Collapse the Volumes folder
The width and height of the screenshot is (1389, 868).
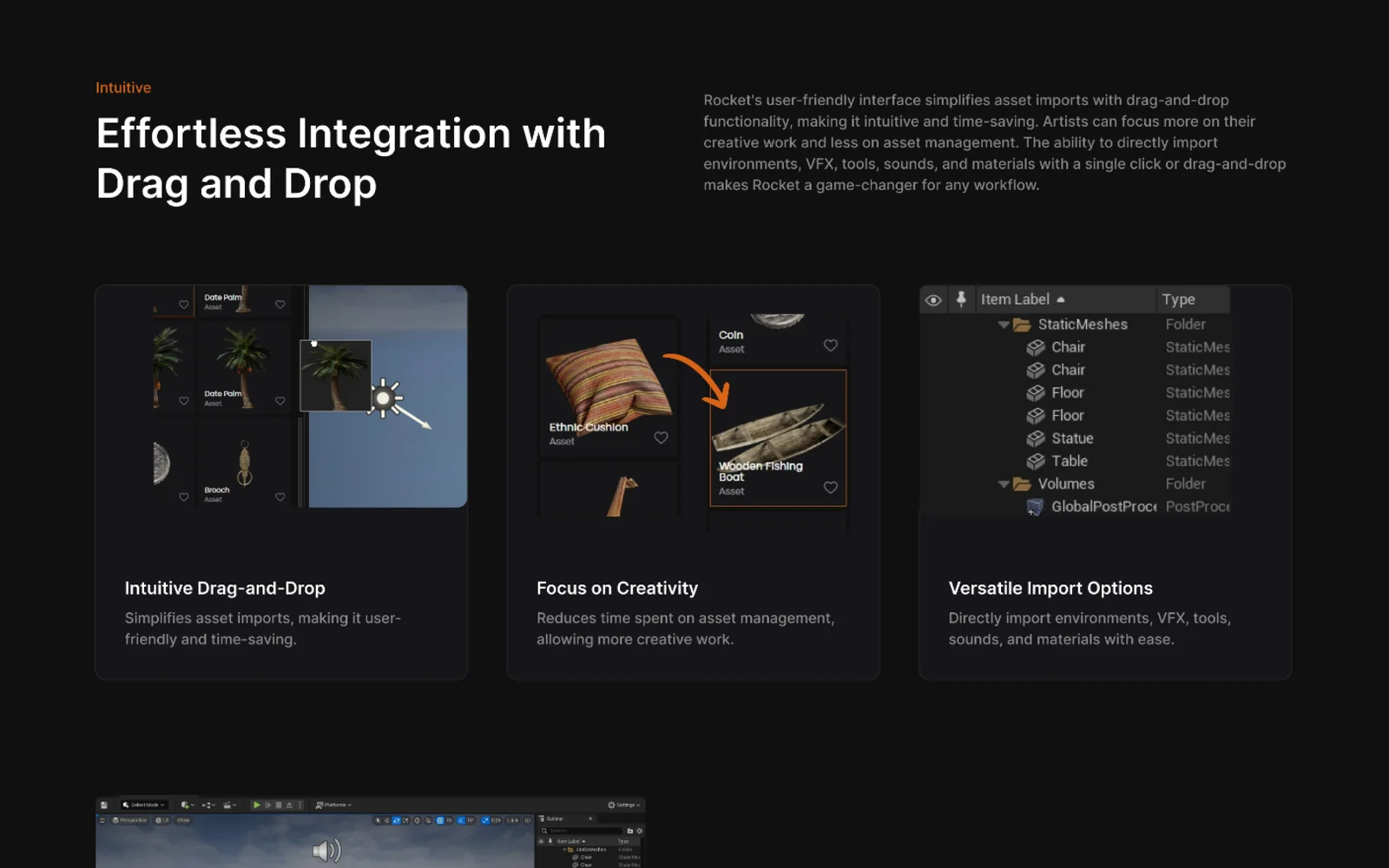tap(1004, 484)
